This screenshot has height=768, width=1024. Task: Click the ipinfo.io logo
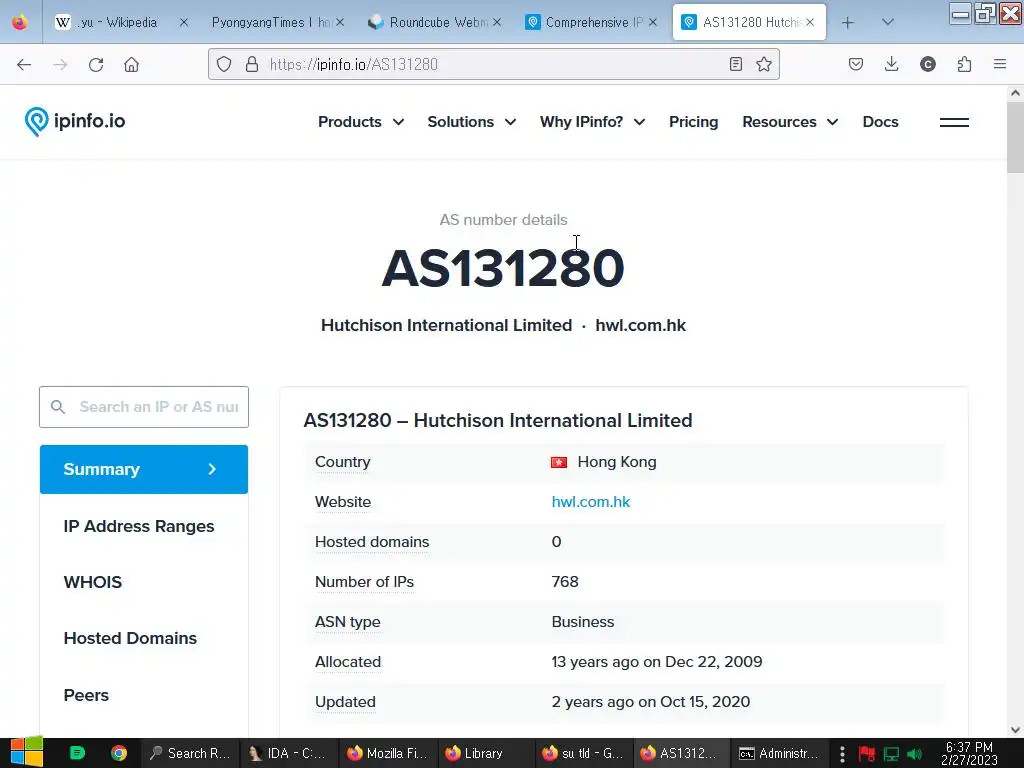point(74,121)
